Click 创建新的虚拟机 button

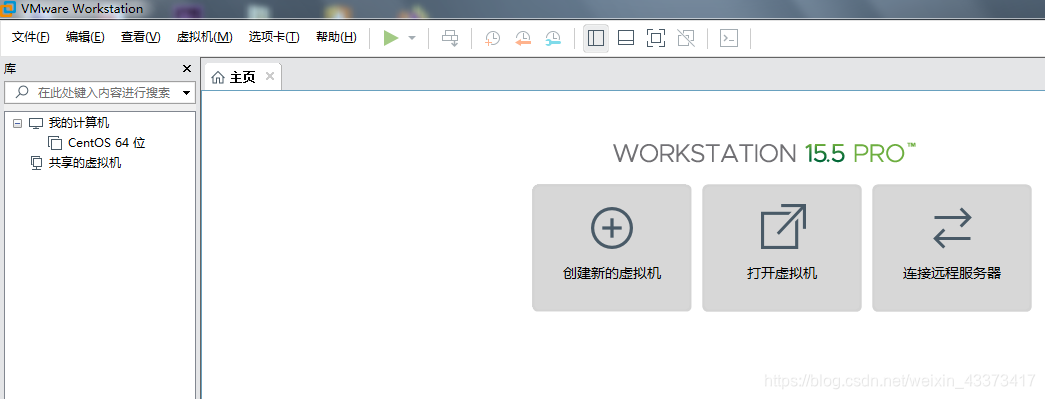[612, 248]
